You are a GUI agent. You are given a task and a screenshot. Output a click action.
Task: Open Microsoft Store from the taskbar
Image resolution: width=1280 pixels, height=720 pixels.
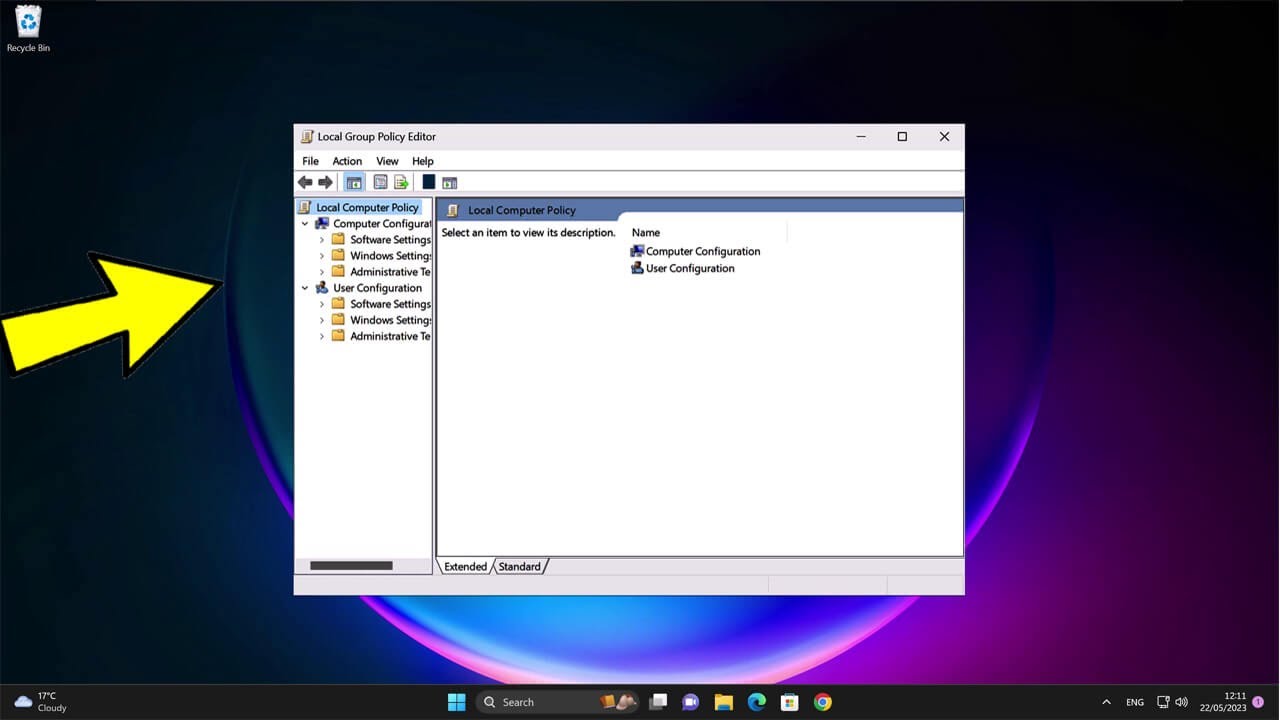click(x=789, y=702)
